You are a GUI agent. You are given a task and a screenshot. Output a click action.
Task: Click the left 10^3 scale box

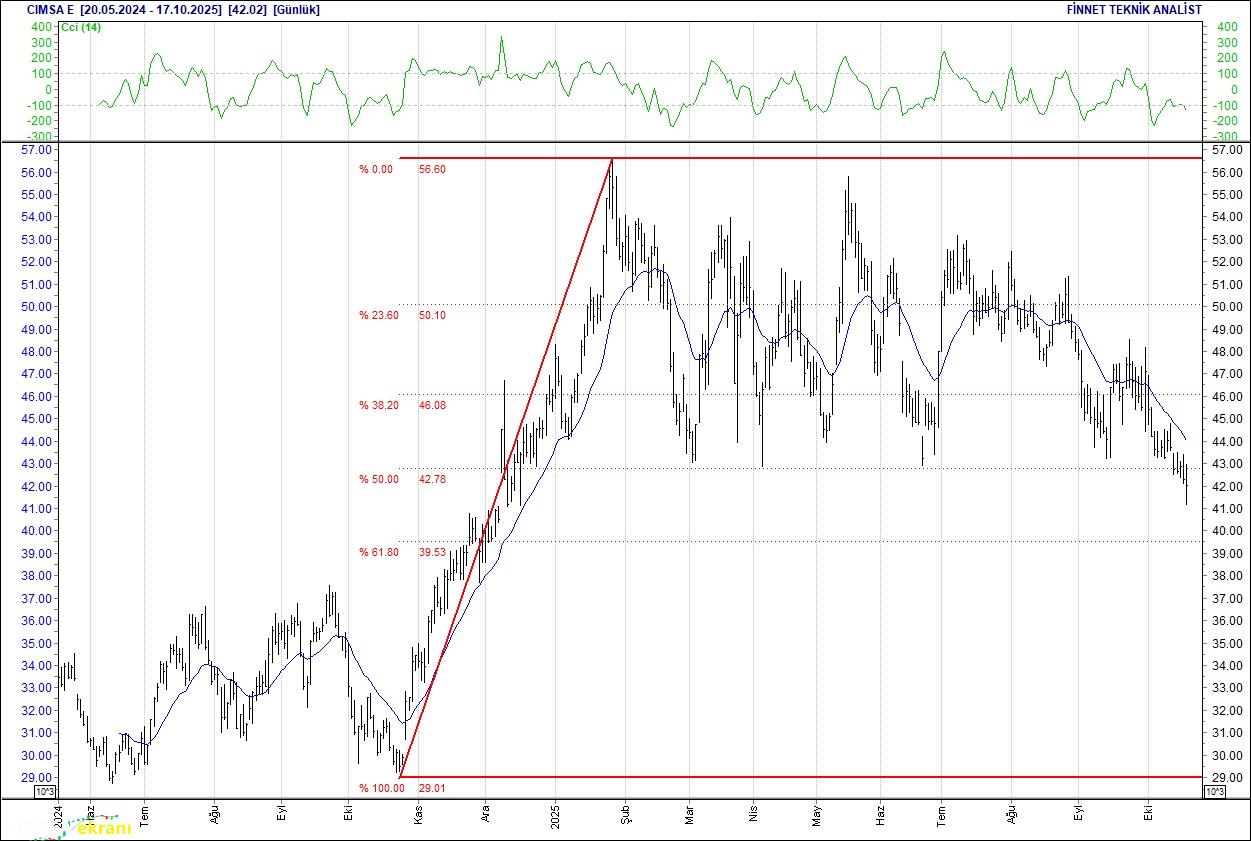45,792
